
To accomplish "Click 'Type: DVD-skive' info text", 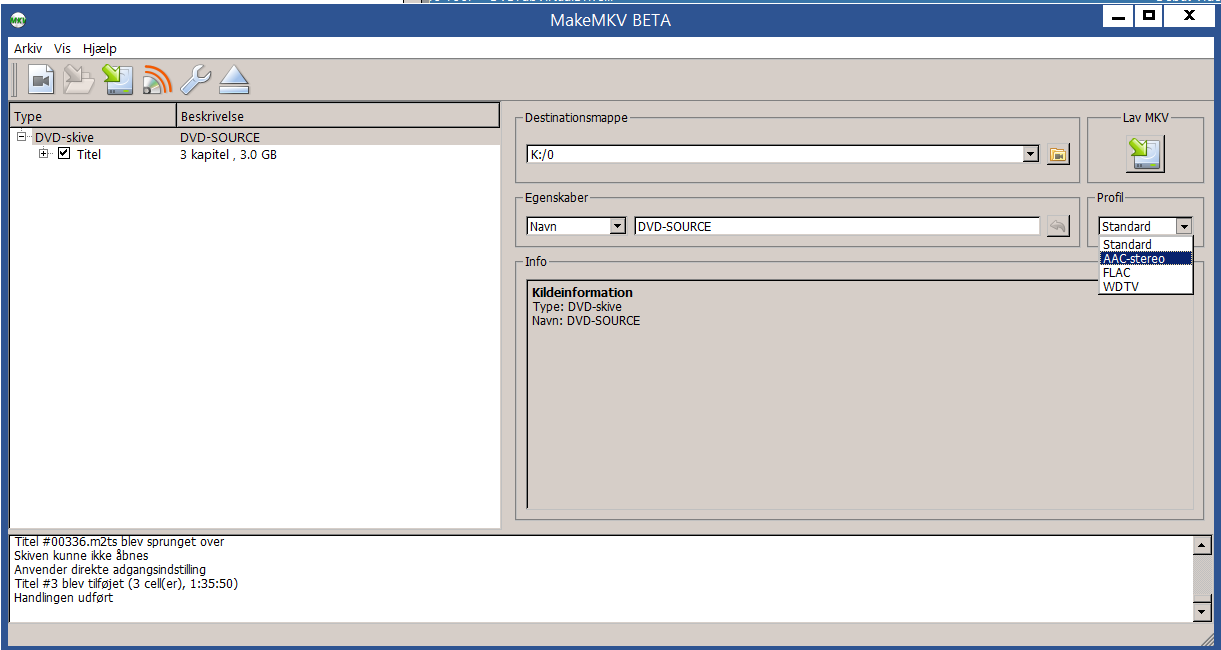I will [x=577, y=306].
